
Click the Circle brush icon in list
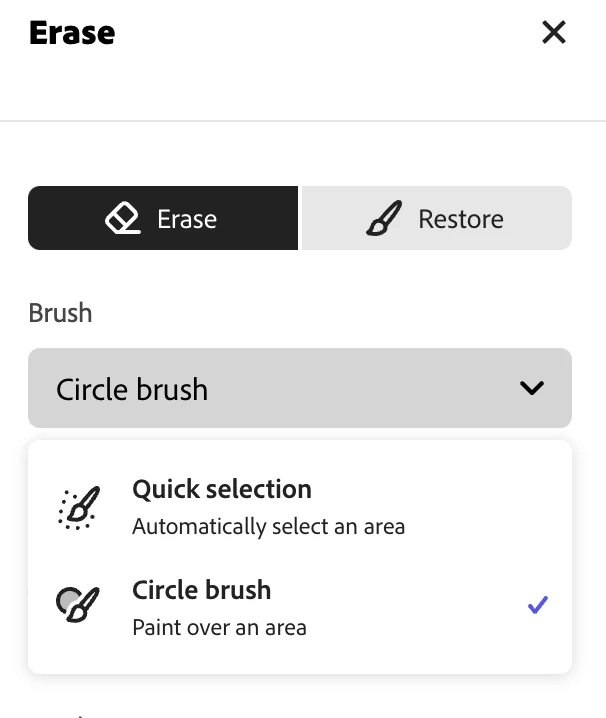[76, 605]
